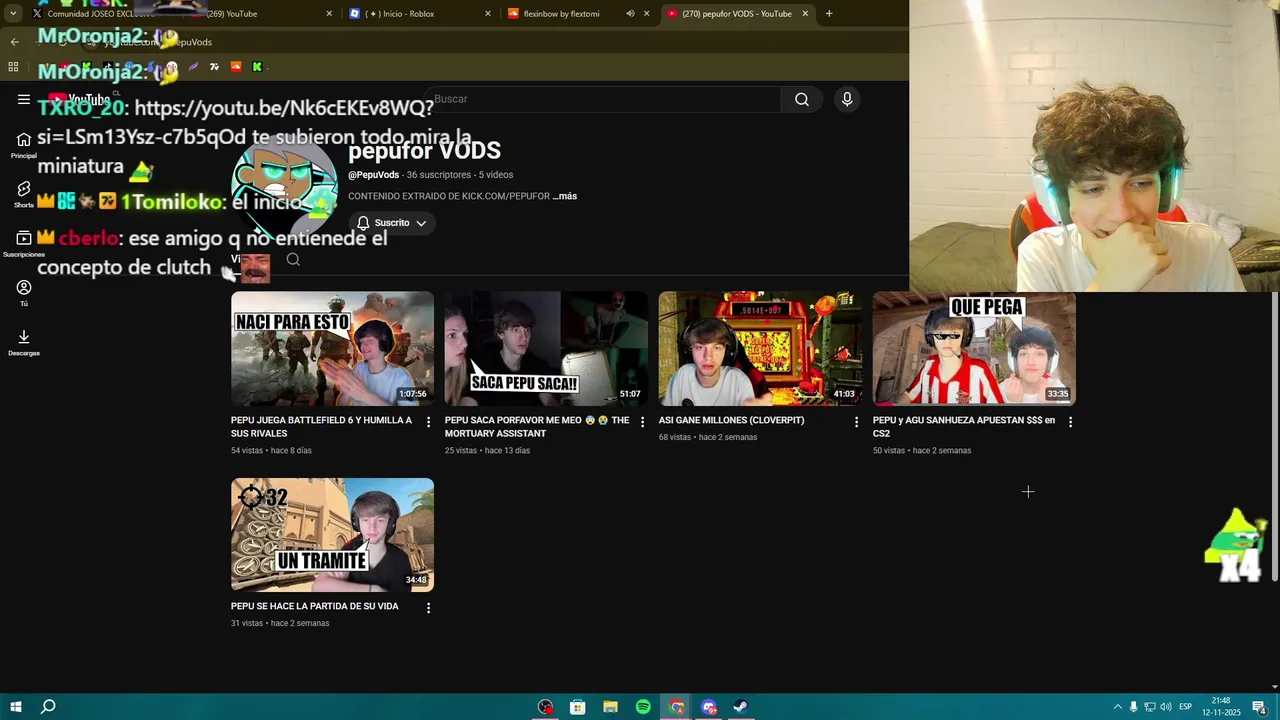Open options menu for Cloverpit video
This screenshot has width=1280, height=720.
click(x=857, y=423)
